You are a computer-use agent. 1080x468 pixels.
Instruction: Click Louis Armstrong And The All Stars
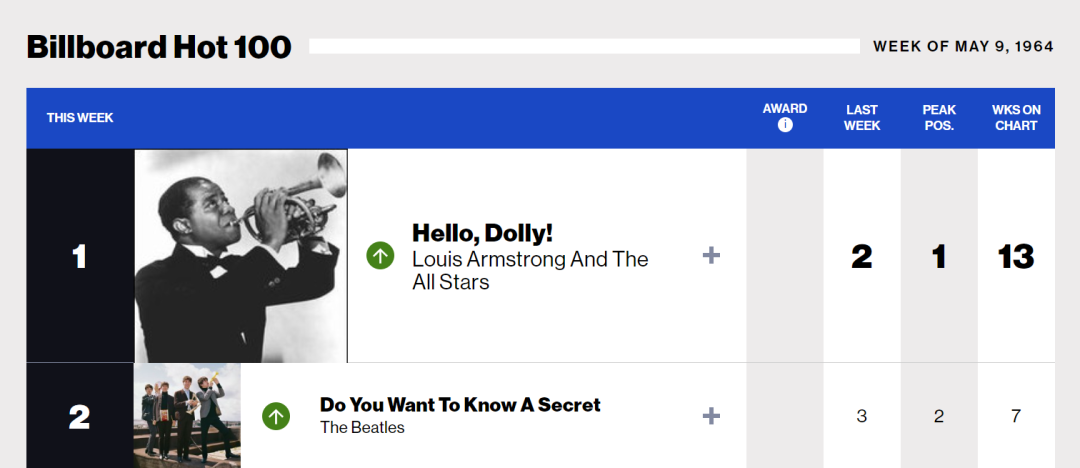pos(530,270)
